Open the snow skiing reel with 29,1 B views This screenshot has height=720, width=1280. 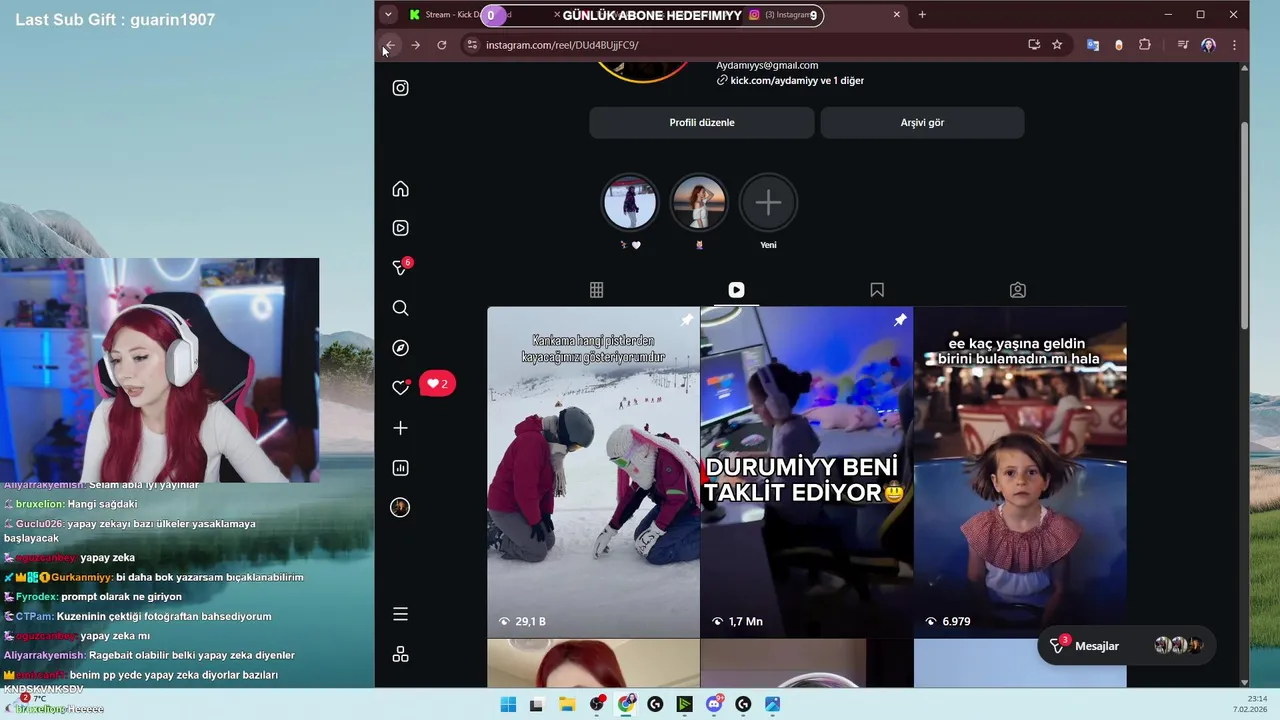click(593, 472)
